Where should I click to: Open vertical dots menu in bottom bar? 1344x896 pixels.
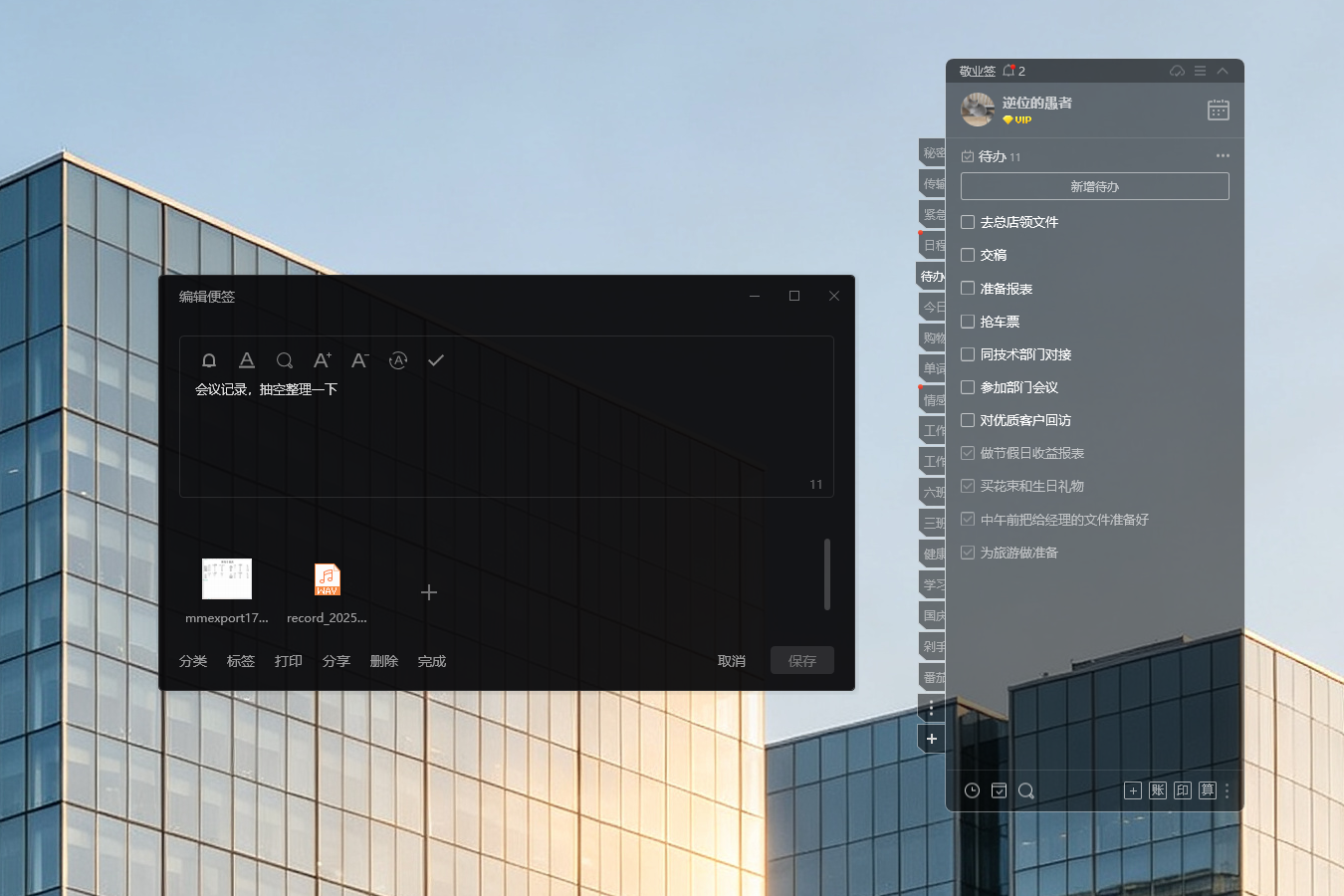(x=1228, y=790)
